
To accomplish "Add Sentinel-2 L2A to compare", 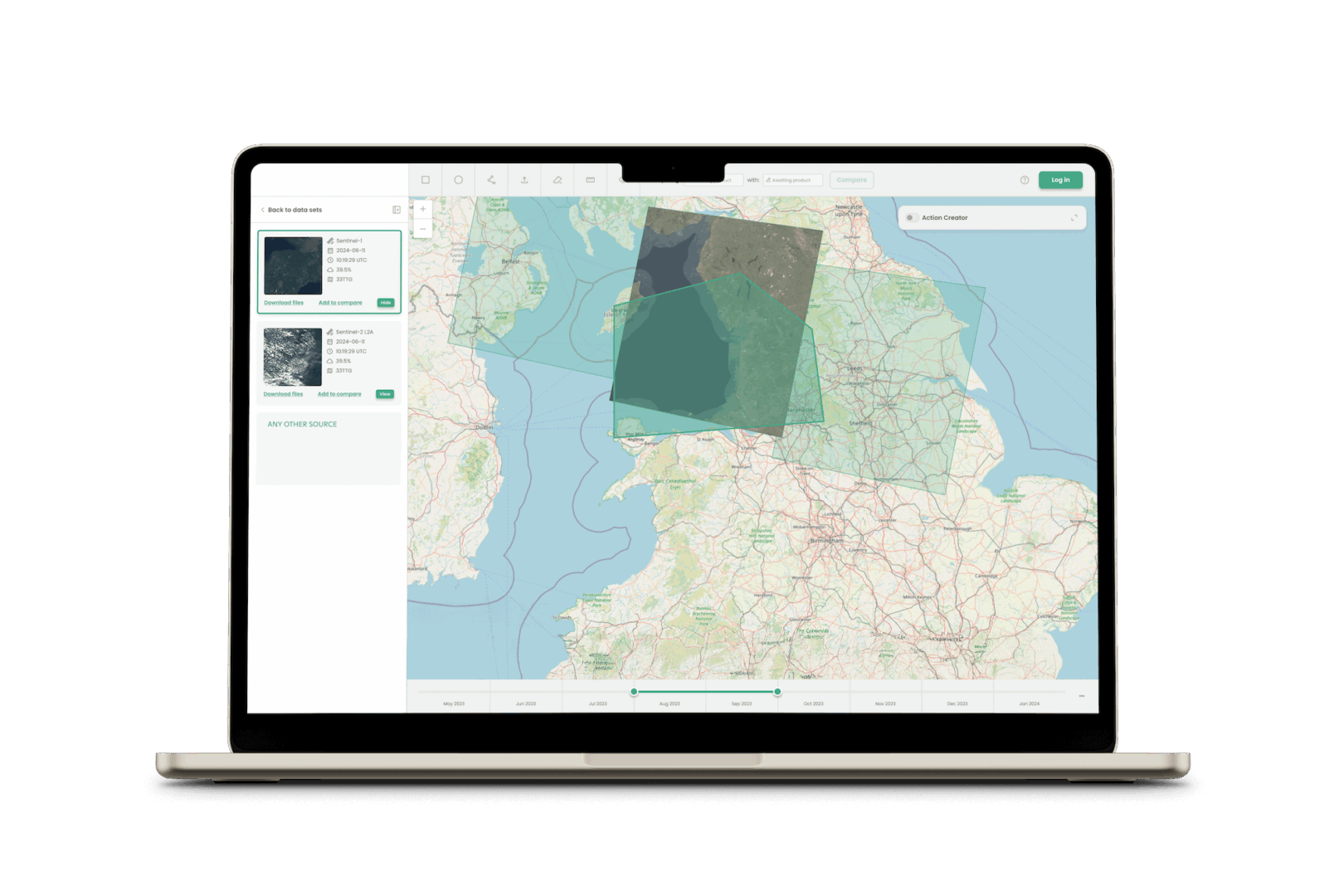I will (339, 394).
